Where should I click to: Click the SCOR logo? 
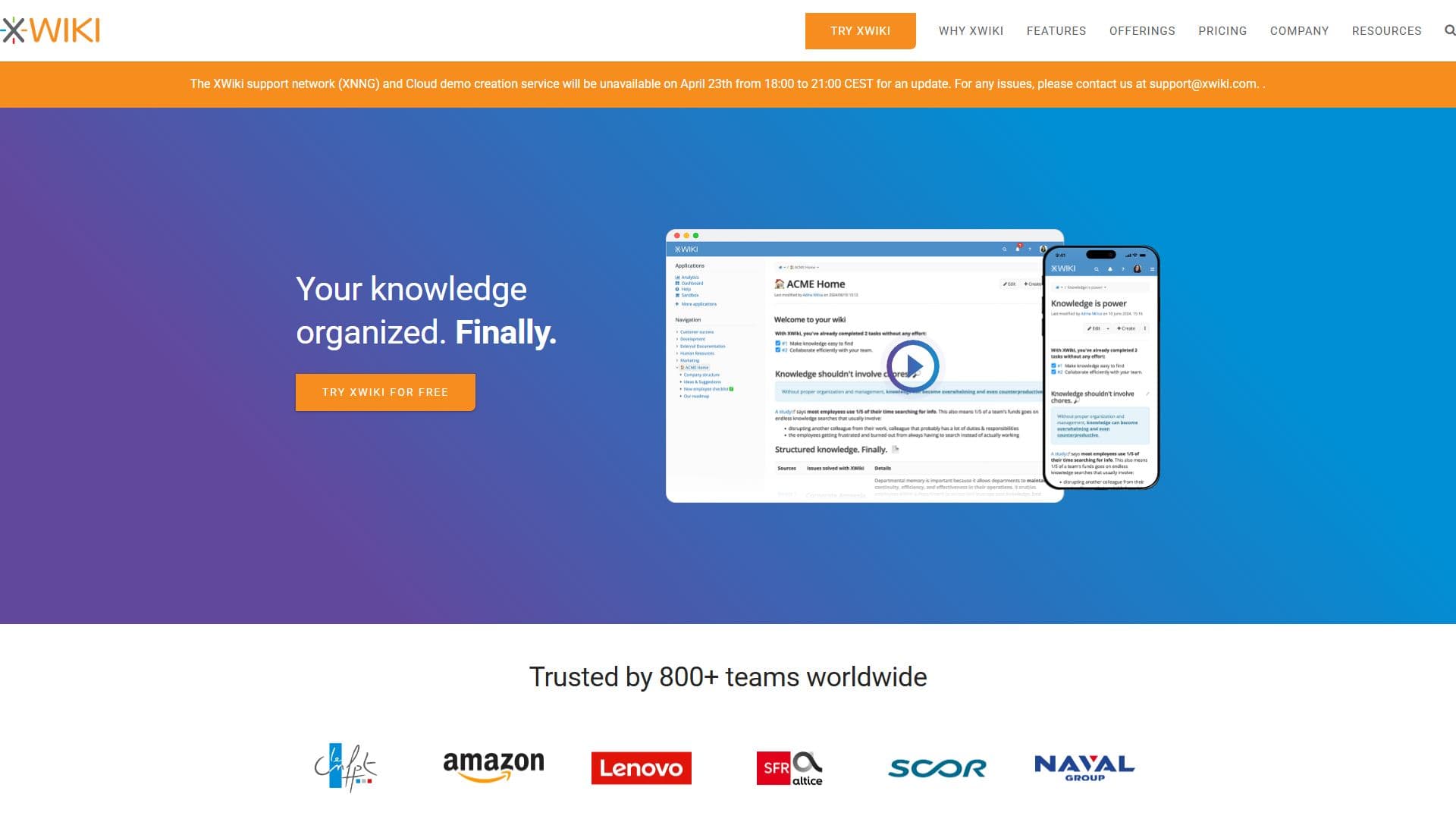[937, 768]
